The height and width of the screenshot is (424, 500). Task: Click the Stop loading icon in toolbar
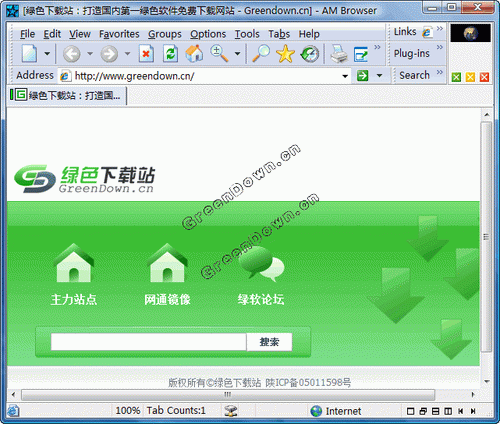coord(146,54)
